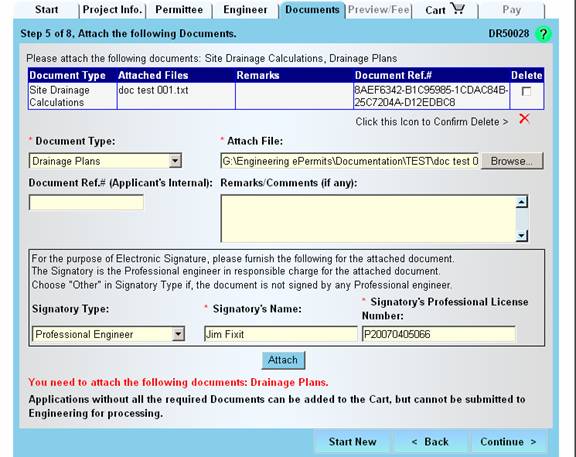Screen dimensions: 576x457
Task: Click the Browse... button
Action: (x=512, y=161)
